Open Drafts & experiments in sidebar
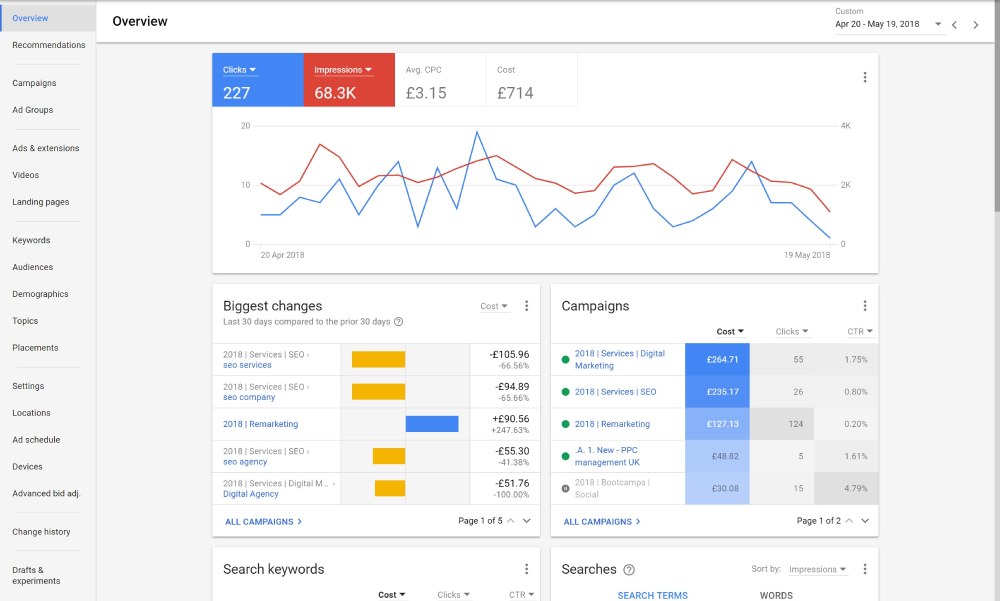 click(36, 575)
